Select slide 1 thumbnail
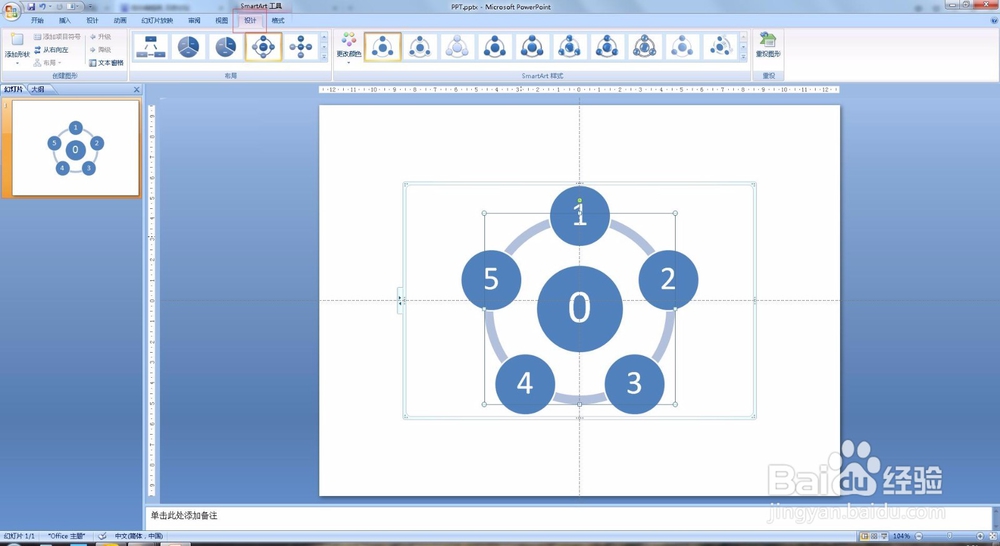This screenshot has height=546, width=1000. pyautogui.click(x=76, y=148)
